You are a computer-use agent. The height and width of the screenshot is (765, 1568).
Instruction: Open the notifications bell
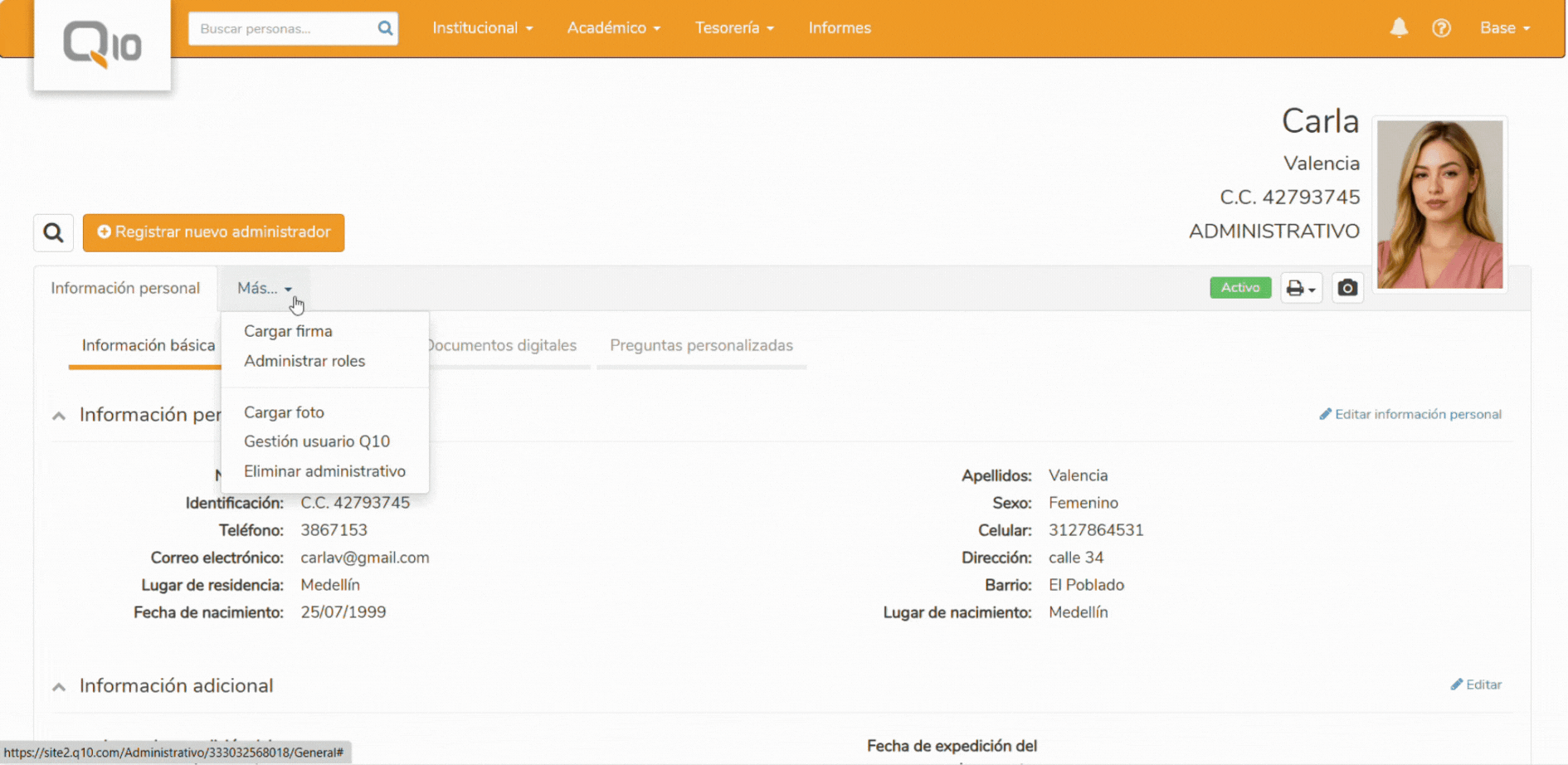(1399, 28)
